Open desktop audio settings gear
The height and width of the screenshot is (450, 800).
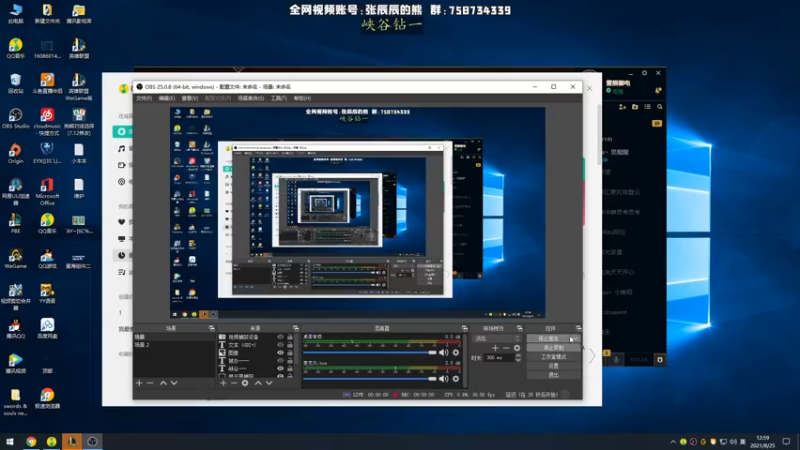click(456, 353)
